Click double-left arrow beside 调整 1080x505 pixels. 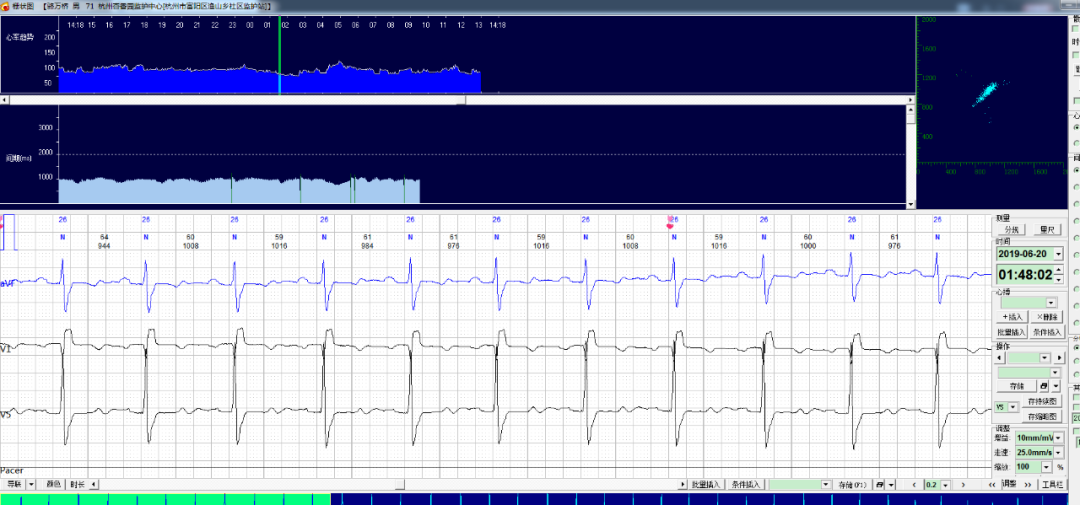click(992, 485)
